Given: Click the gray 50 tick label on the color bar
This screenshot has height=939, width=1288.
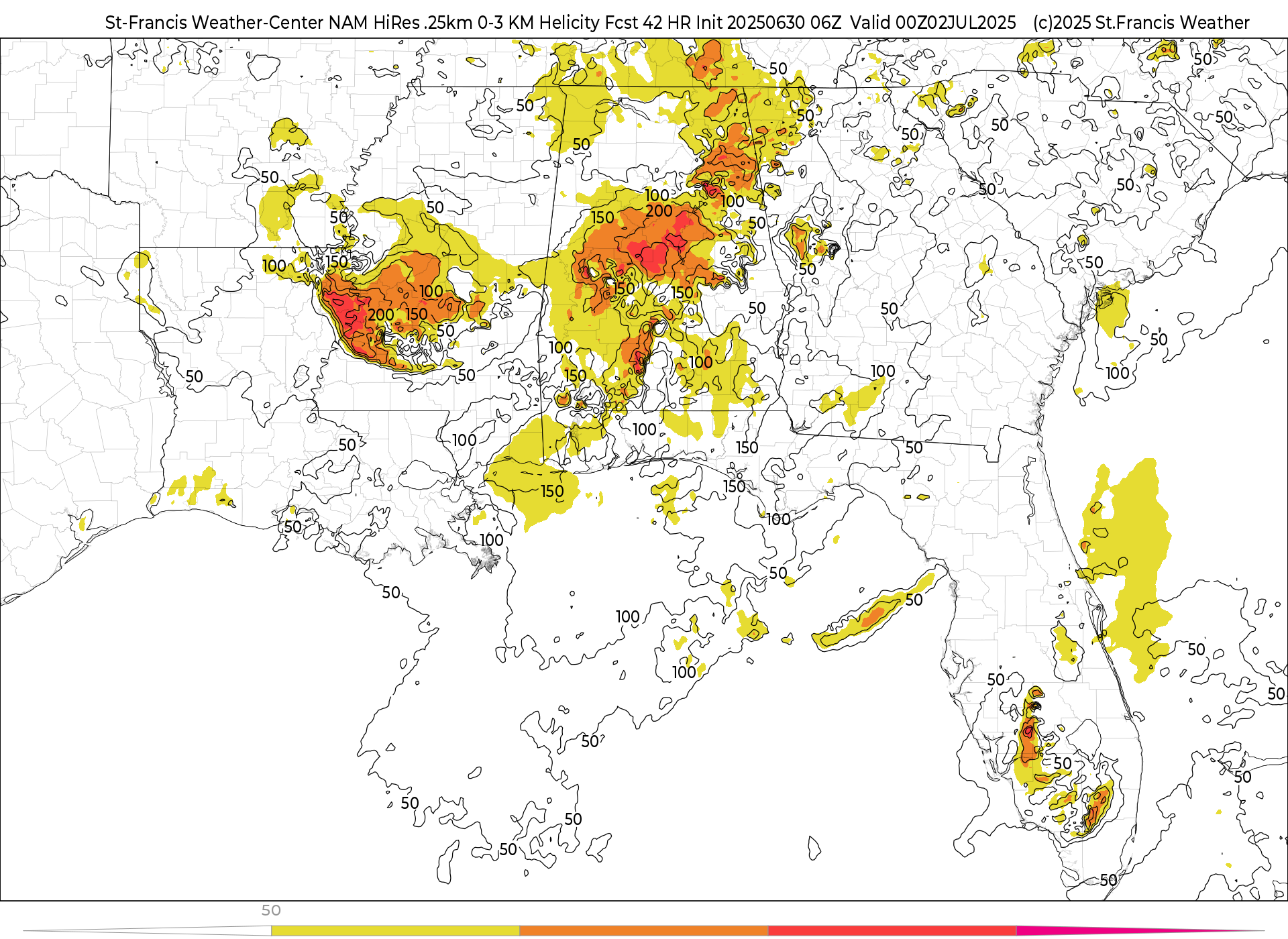Looking at the screenshot, I should pyautogui.click(x=271, y=910).
